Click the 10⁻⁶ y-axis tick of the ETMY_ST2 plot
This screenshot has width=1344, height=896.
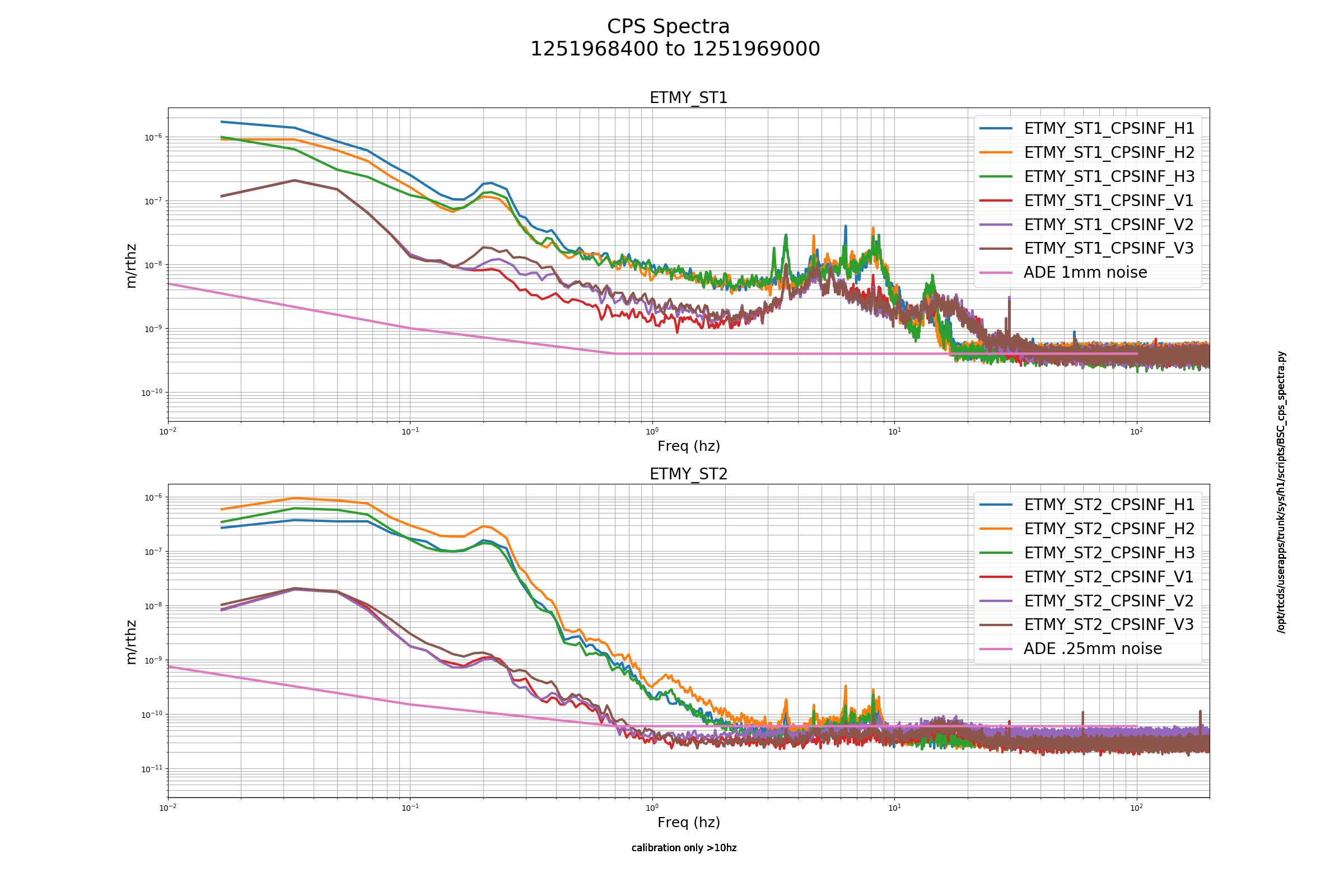[152, 498]
